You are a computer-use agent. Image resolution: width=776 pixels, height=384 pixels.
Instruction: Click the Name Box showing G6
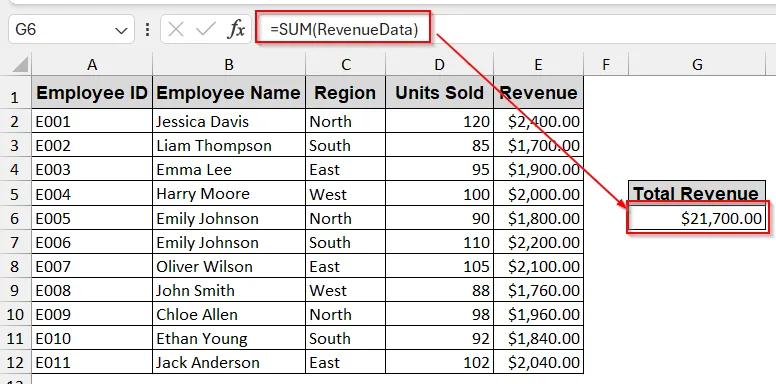coord(71,30)
